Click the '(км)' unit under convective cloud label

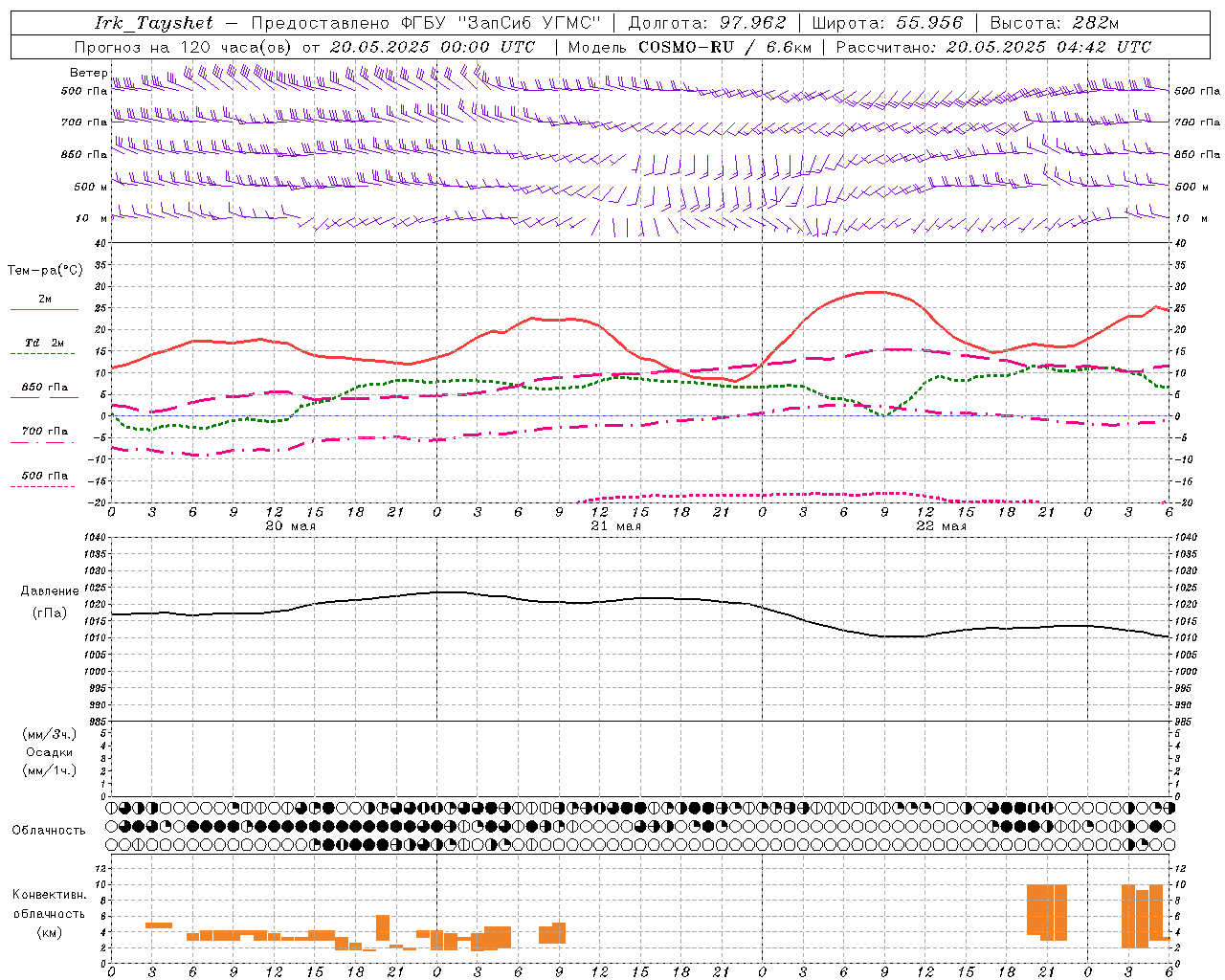click(x=49, y=933)
